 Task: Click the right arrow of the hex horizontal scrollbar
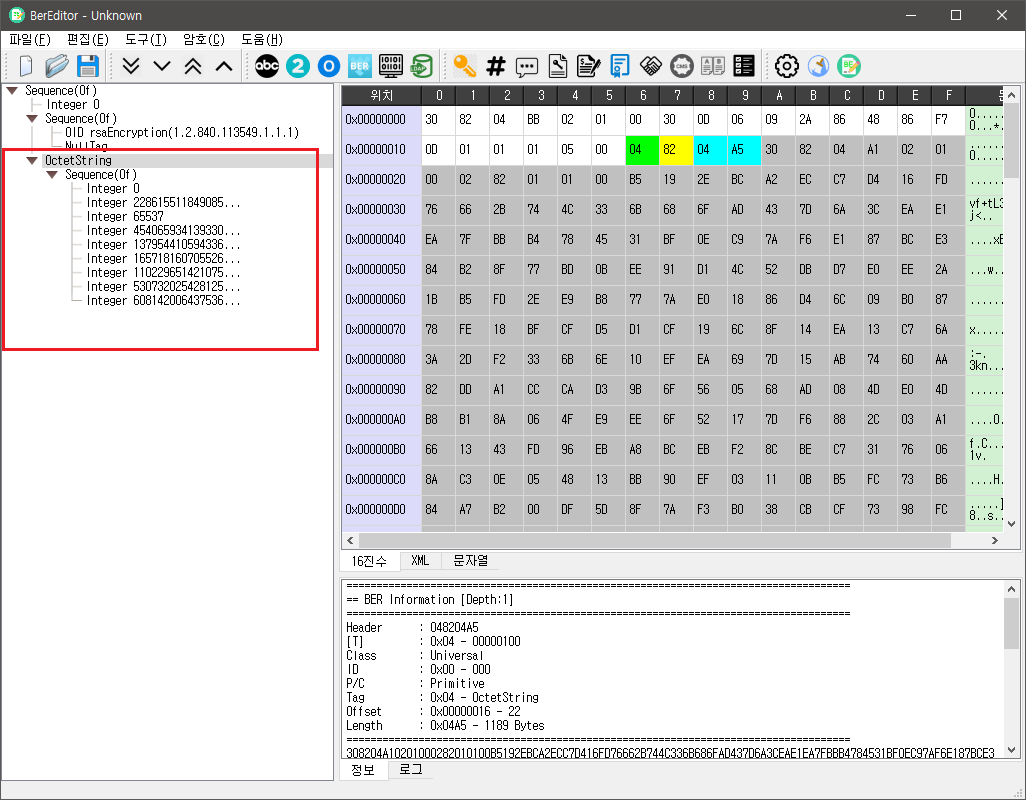click(995, 540)
